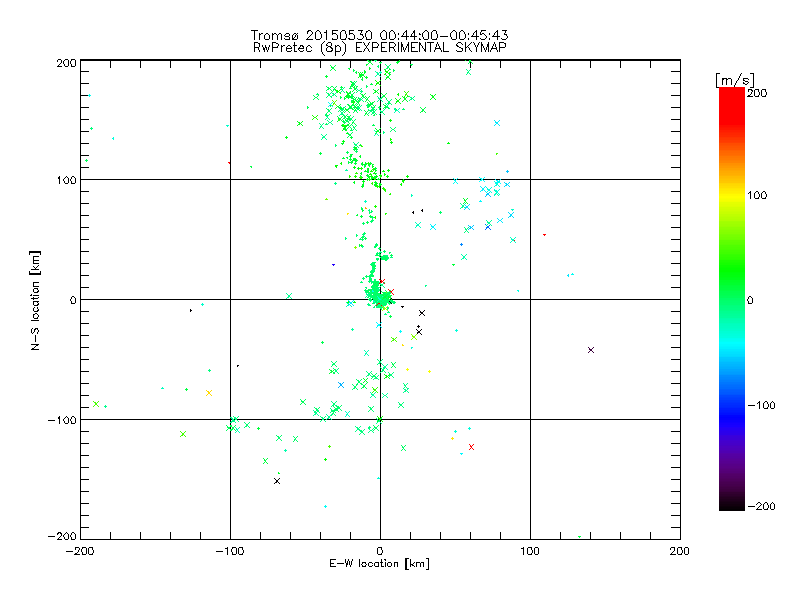Screen dimensions: 800x600
Task: Click the plot title line starting with 'Tromsø 20150530'
Action: click(380, 35)
